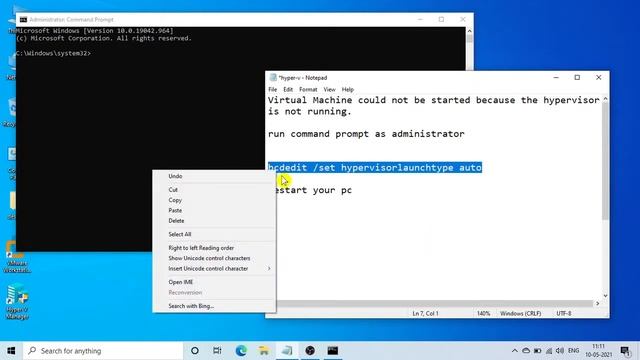
Task: Open the OneDrive cloud tray icon
Action: pyautogui.click(x=526, y=351)
